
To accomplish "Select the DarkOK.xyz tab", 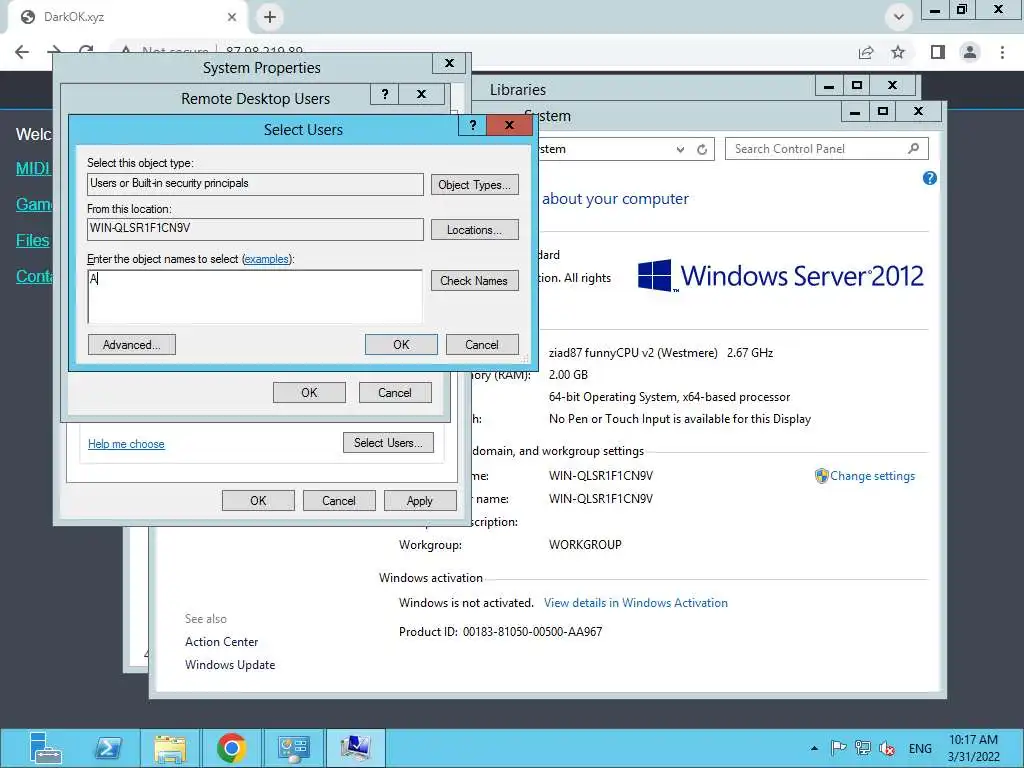I will tap(127, 17).
